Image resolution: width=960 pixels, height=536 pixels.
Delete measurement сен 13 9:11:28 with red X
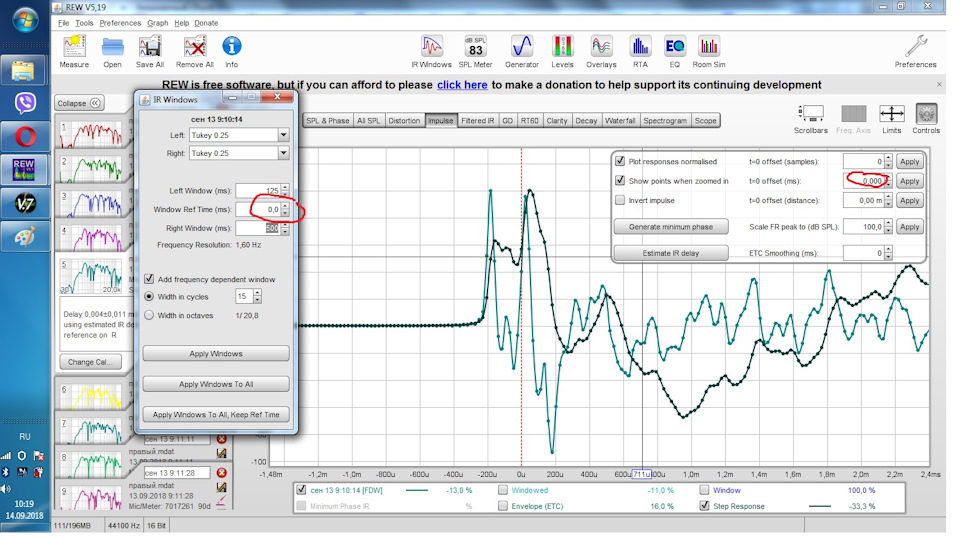[222, 473]
